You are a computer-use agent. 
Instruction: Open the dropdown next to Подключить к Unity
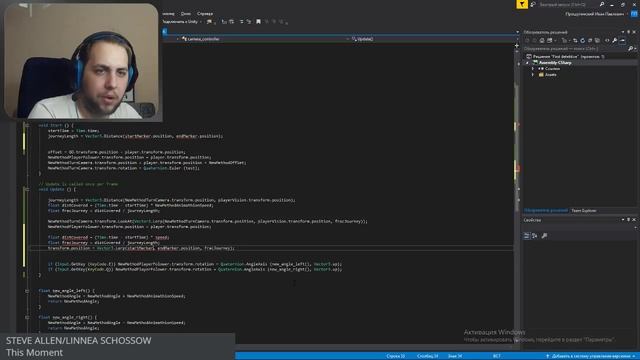pos(200,22)
